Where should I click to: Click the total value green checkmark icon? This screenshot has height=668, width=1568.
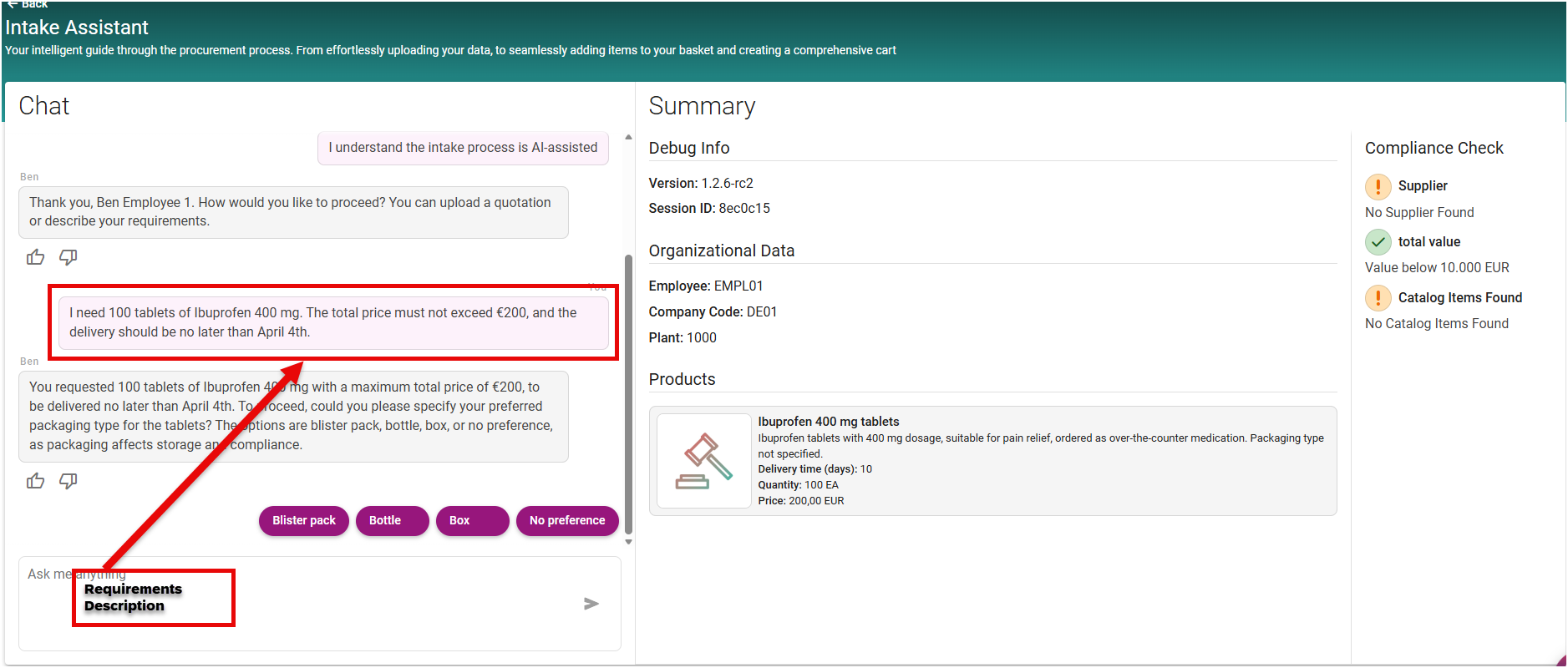tap(1378, 242)
